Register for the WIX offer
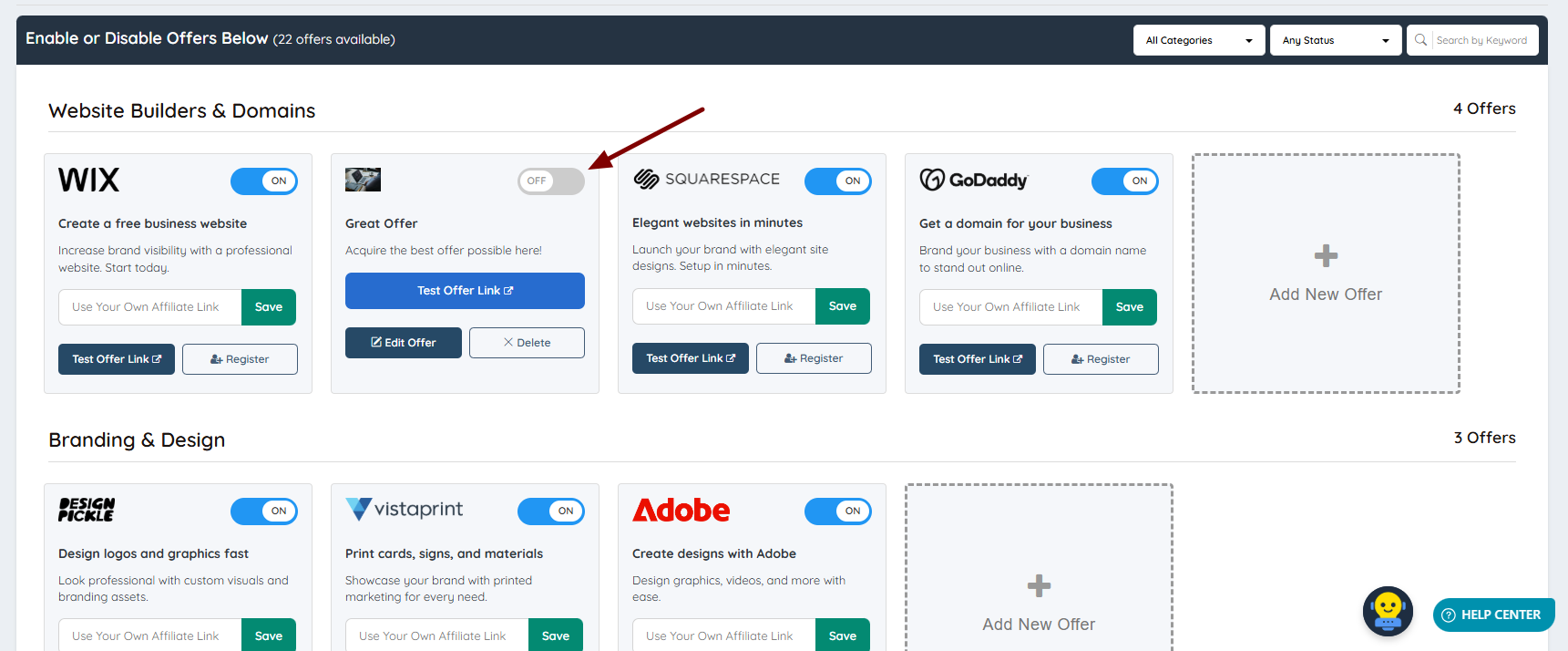The image size is (1568, 651). pyautogui.click(x=240, y=359)
